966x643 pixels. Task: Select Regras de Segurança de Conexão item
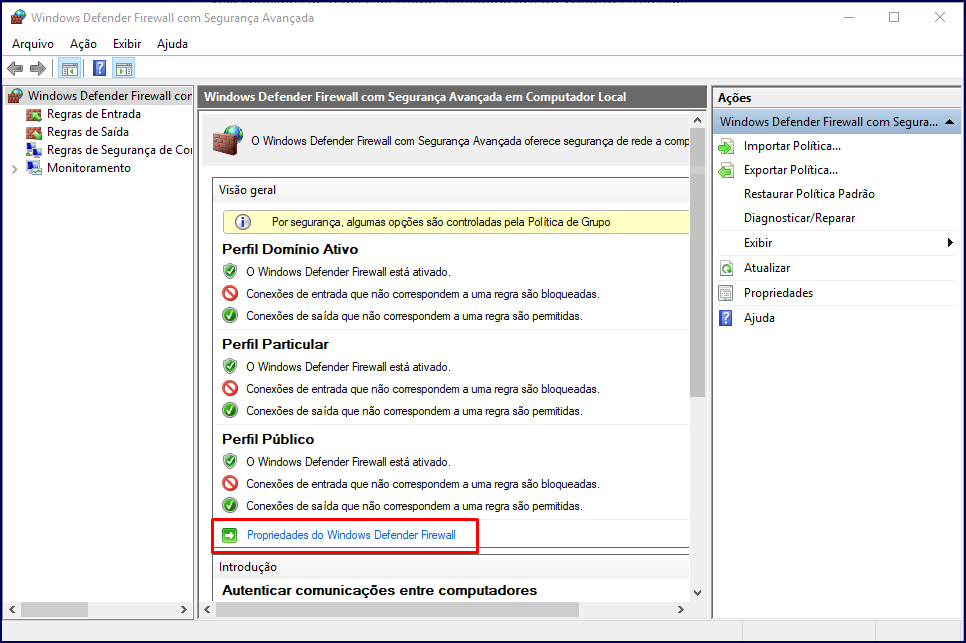point(120,150)
